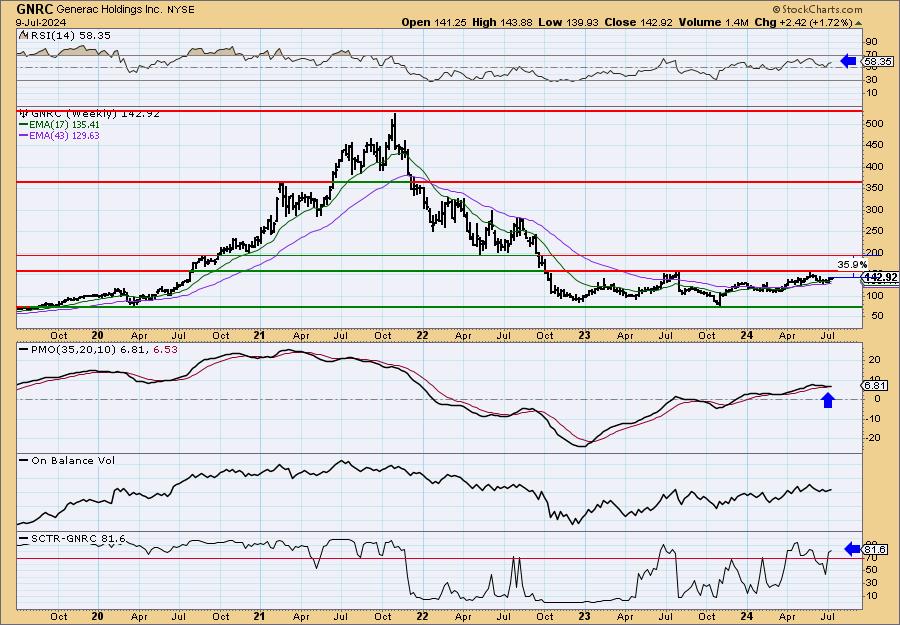Click the 9-Jul-2024 date label

(41, 23)
